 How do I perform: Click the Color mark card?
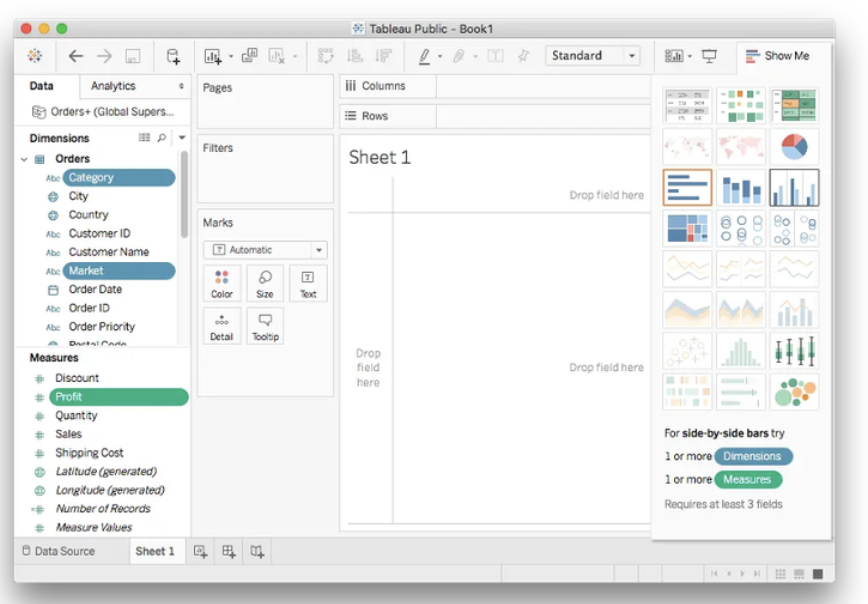(x=221, y=284)
